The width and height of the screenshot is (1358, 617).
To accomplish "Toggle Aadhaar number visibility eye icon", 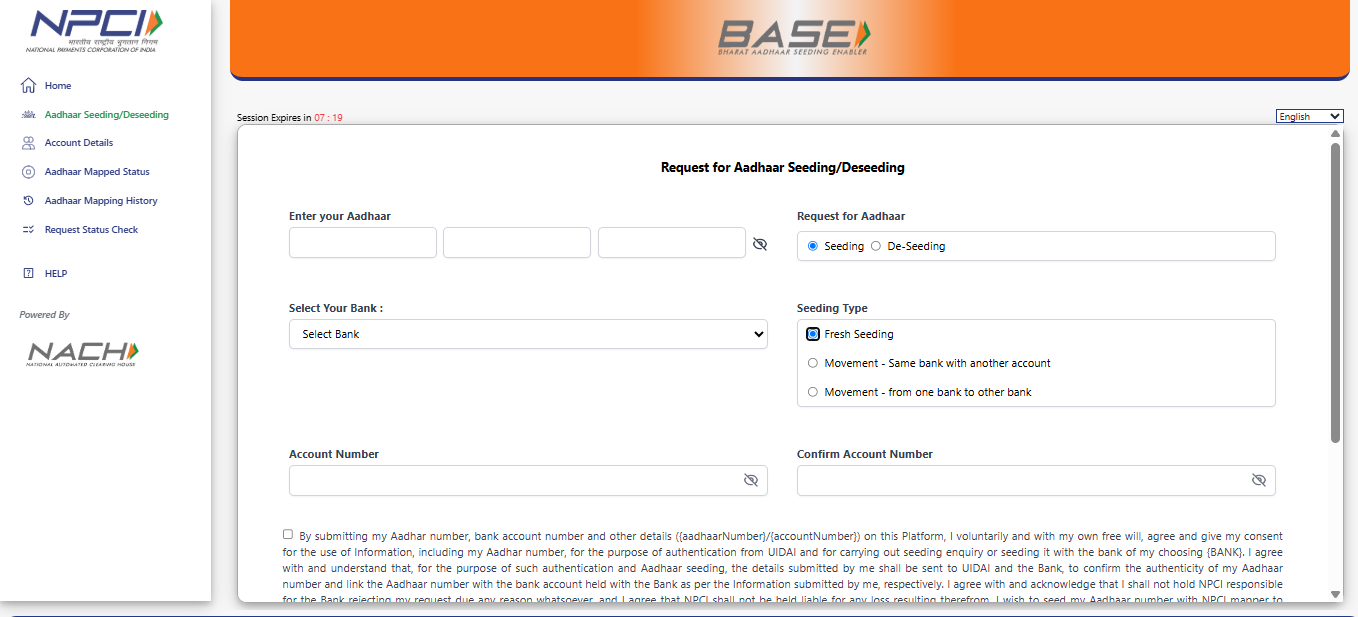I will tap(759, 244).
